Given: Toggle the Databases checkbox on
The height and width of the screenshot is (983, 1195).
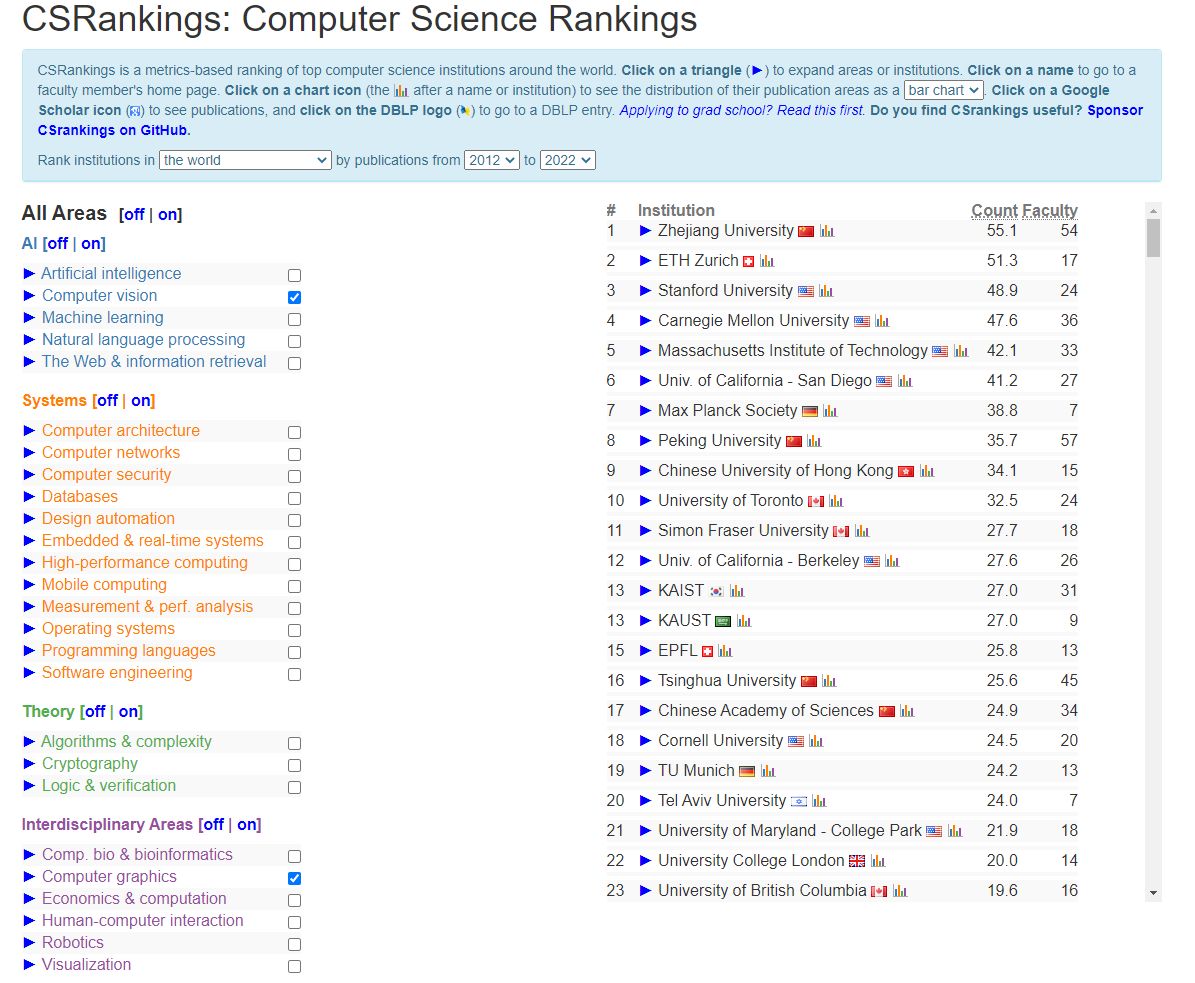Looking at the screenshot, I should tap(294, 498).
